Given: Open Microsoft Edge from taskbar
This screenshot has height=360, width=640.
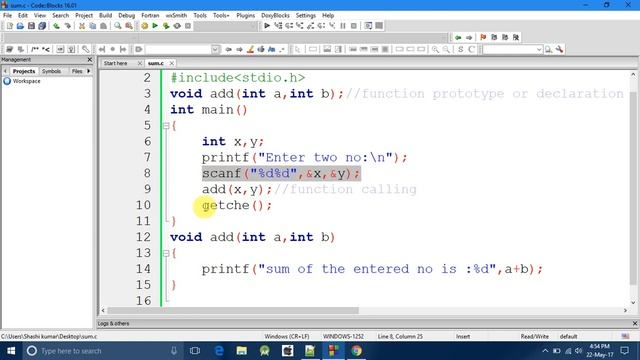Looking at the screenshot, I should tap(219, 351).
